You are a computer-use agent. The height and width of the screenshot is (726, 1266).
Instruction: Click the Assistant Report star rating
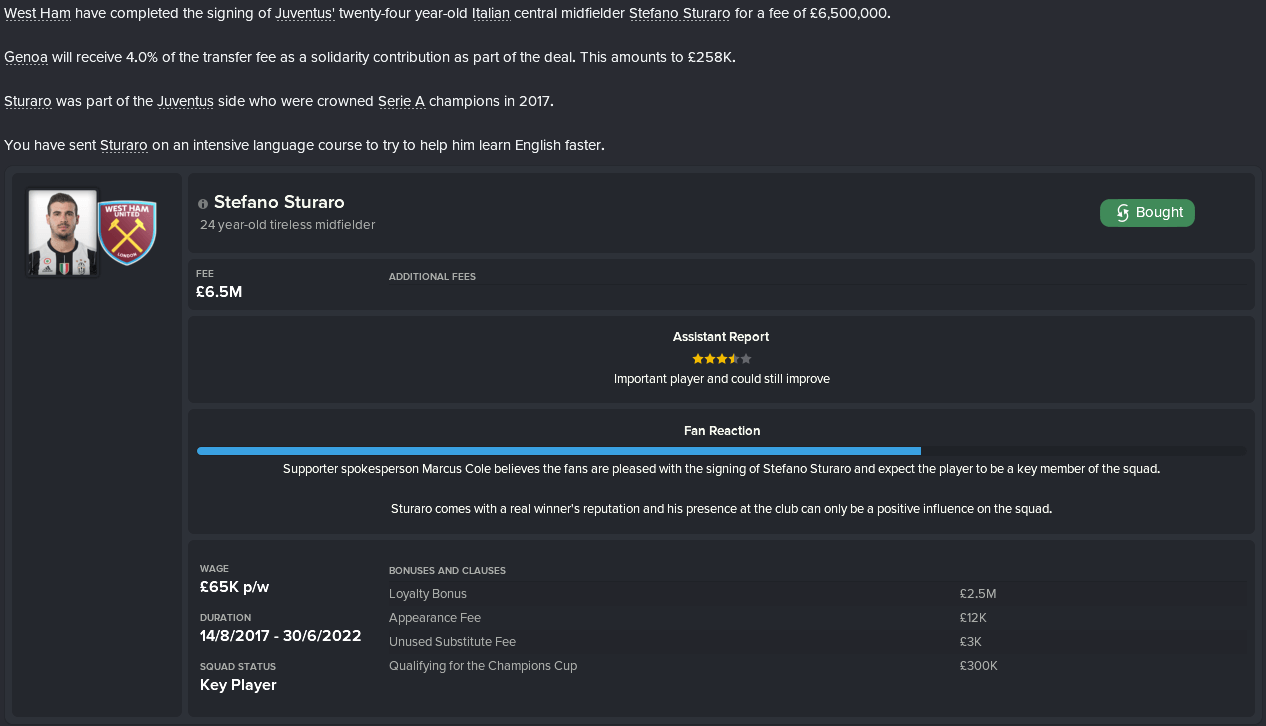point(721,358)
